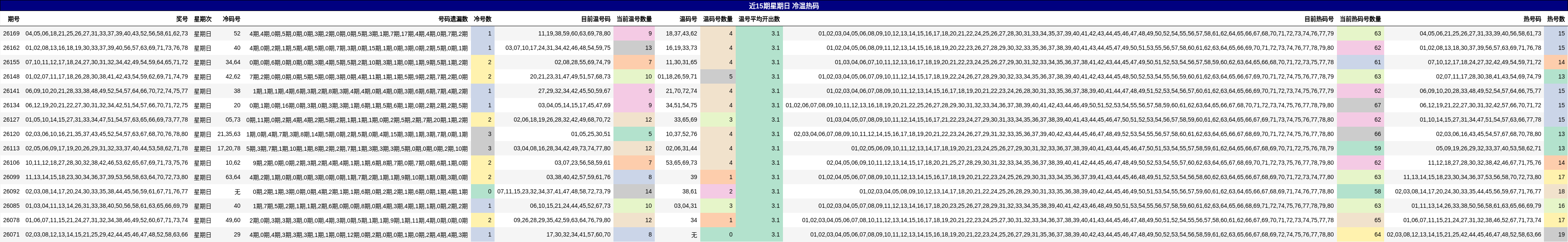Click warm numbers cell 17,30,32,34,41,57,60,70
Image resolution: width=1568 pixels, height=242 pixels.
click(578, 235)
